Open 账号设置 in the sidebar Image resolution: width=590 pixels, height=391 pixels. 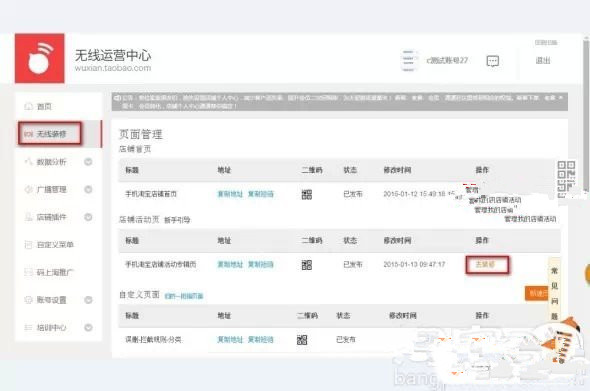51,300
